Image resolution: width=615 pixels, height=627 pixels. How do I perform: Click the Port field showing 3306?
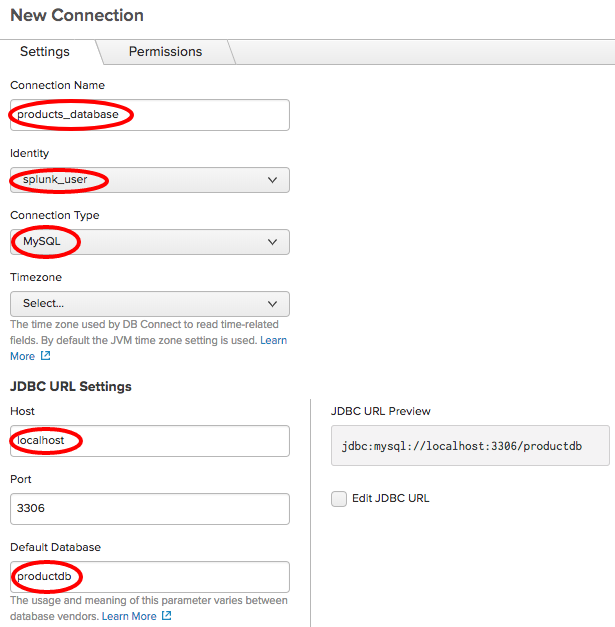(150, 509)
